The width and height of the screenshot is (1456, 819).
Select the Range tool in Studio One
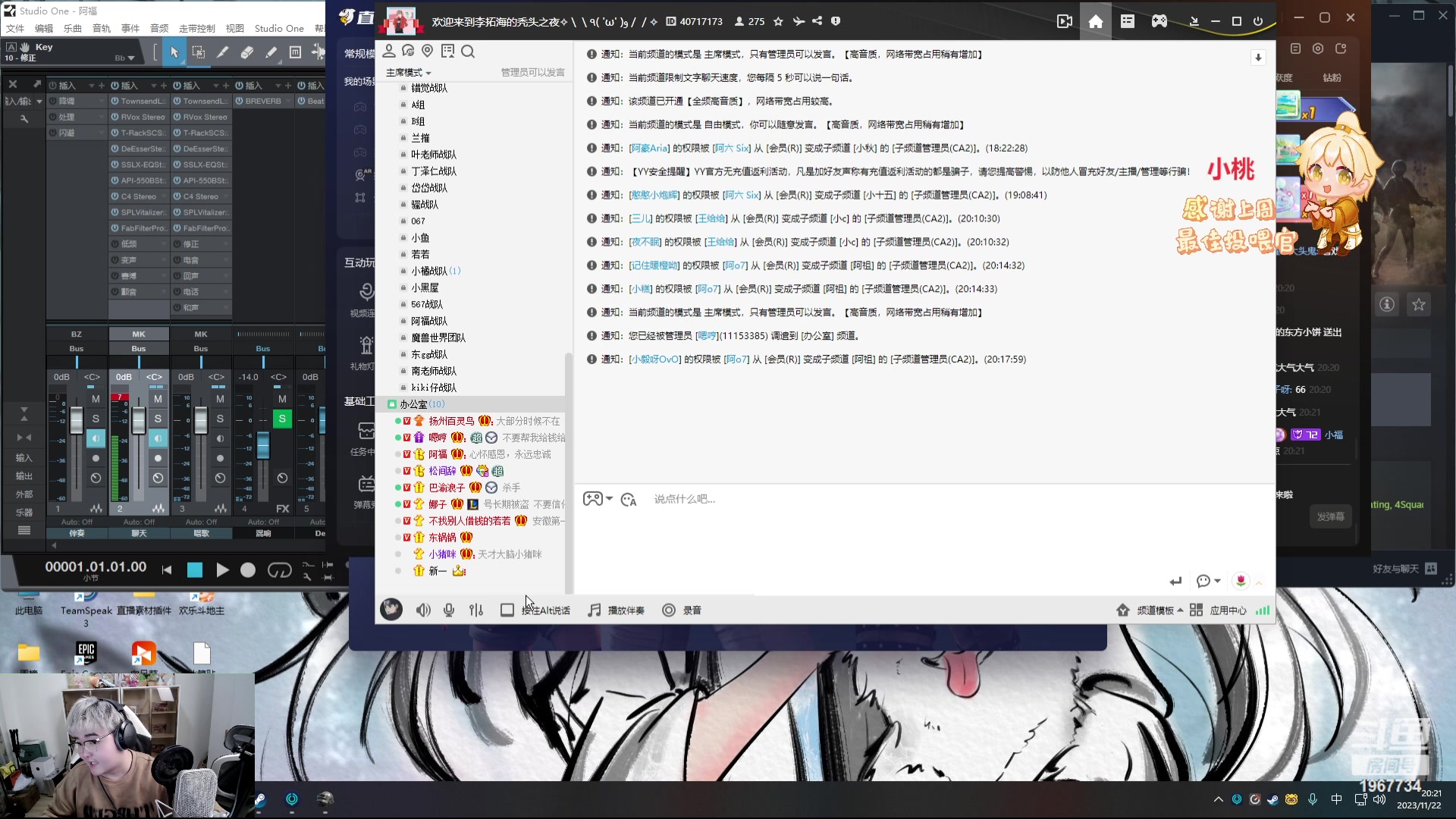pos(199,52)
